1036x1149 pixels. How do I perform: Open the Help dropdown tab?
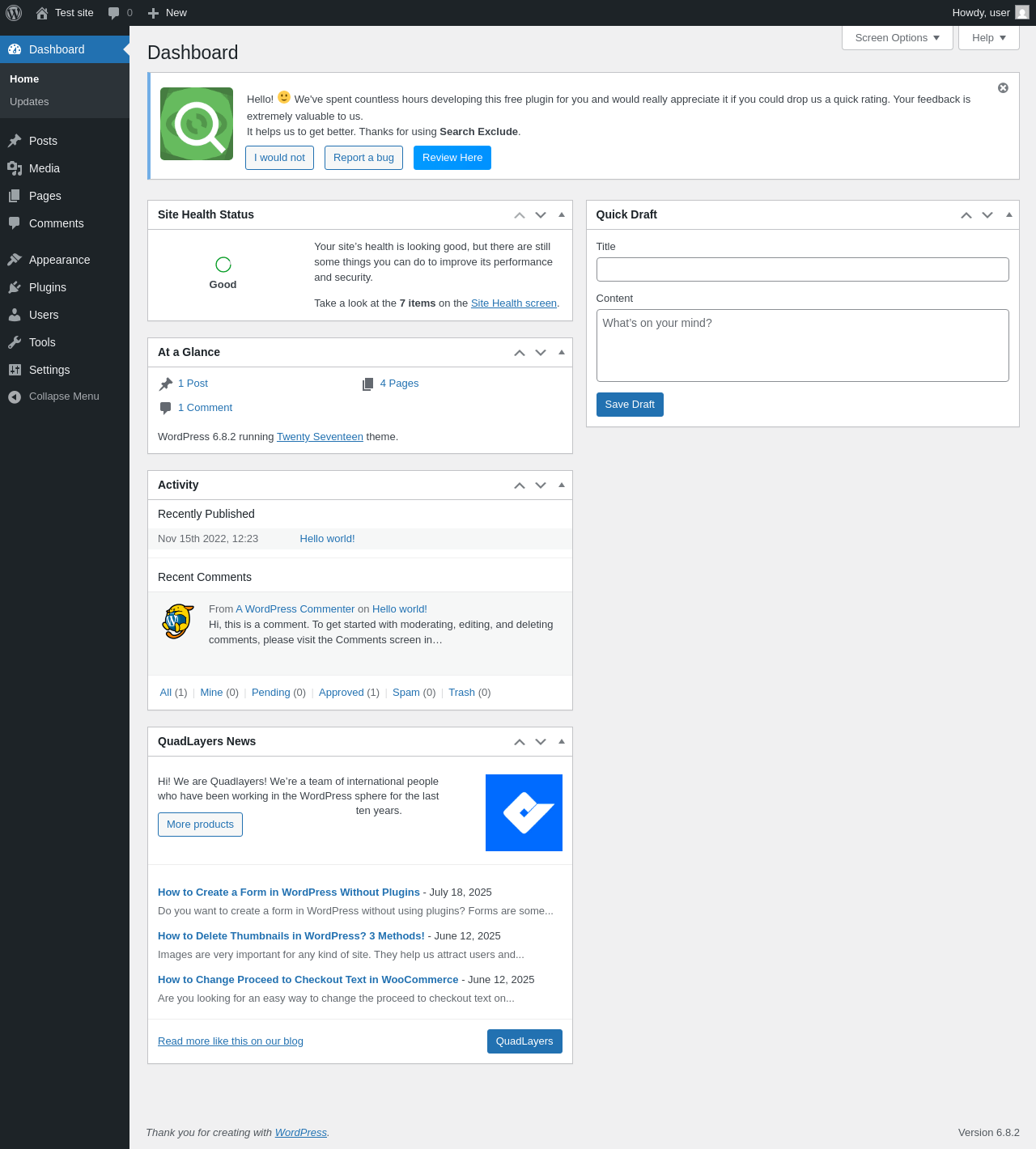989,38
